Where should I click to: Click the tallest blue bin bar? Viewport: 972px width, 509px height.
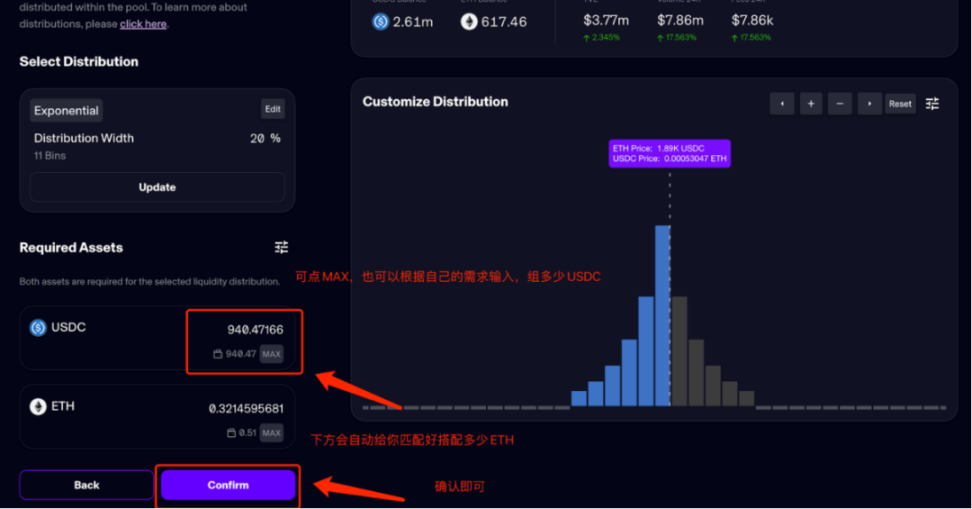(x=663, y=316)
